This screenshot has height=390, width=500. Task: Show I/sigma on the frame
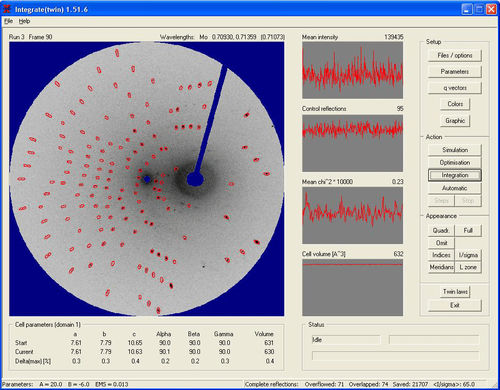pos(468,255)
